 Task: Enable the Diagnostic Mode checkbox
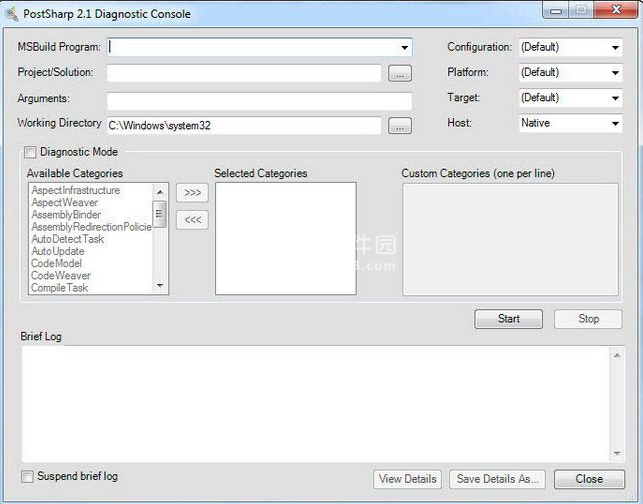(30, 153)
